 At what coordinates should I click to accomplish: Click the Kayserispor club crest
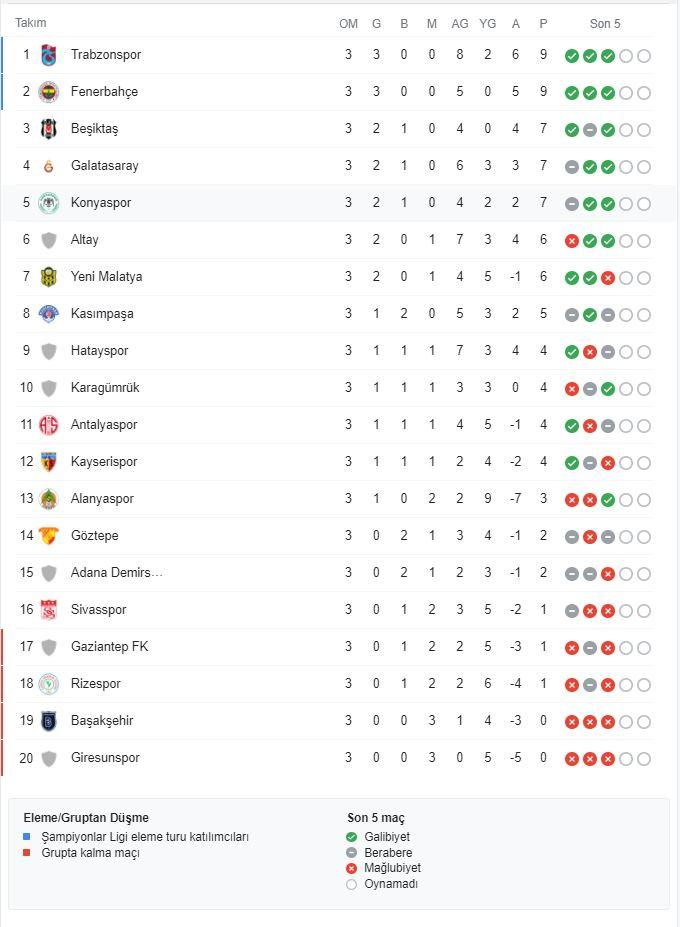[x=48, y=462]
